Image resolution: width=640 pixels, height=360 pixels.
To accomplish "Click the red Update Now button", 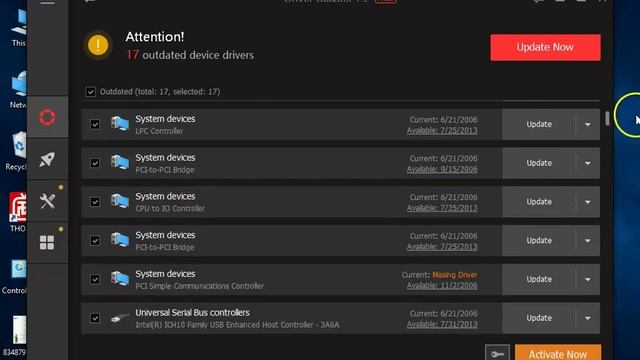I will click(x=545, y=47).
